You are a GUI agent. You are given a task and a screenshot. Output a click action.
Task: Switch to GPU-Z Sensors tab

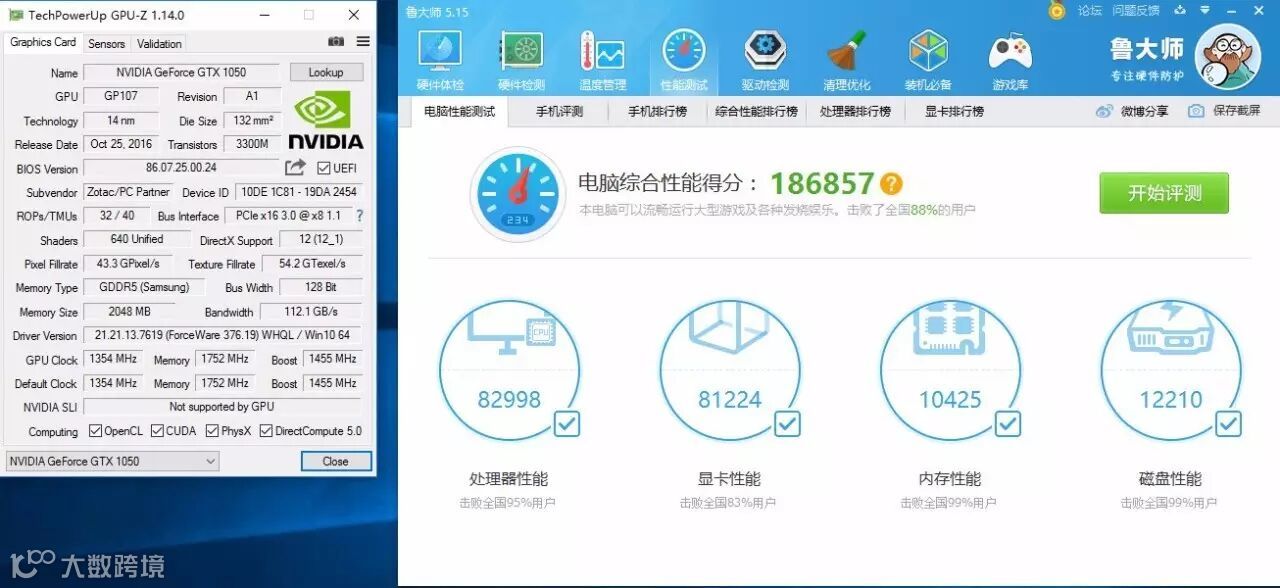107,44
